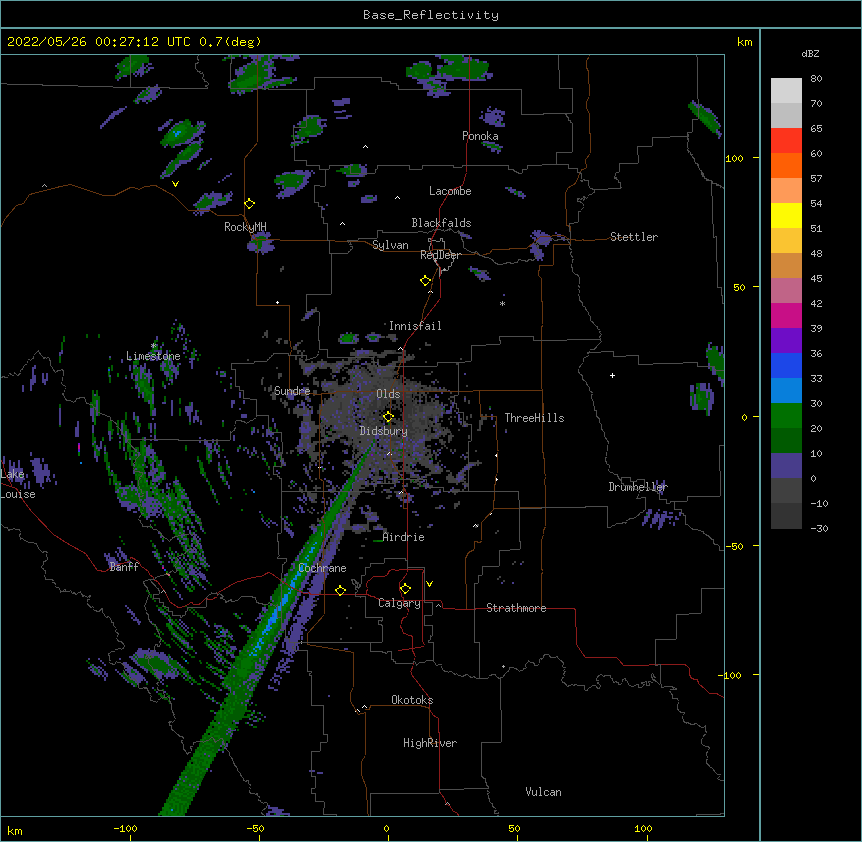Click the white plus marker north of Drumheller
This screenshot has height=842, width=862.
[612, 375]
